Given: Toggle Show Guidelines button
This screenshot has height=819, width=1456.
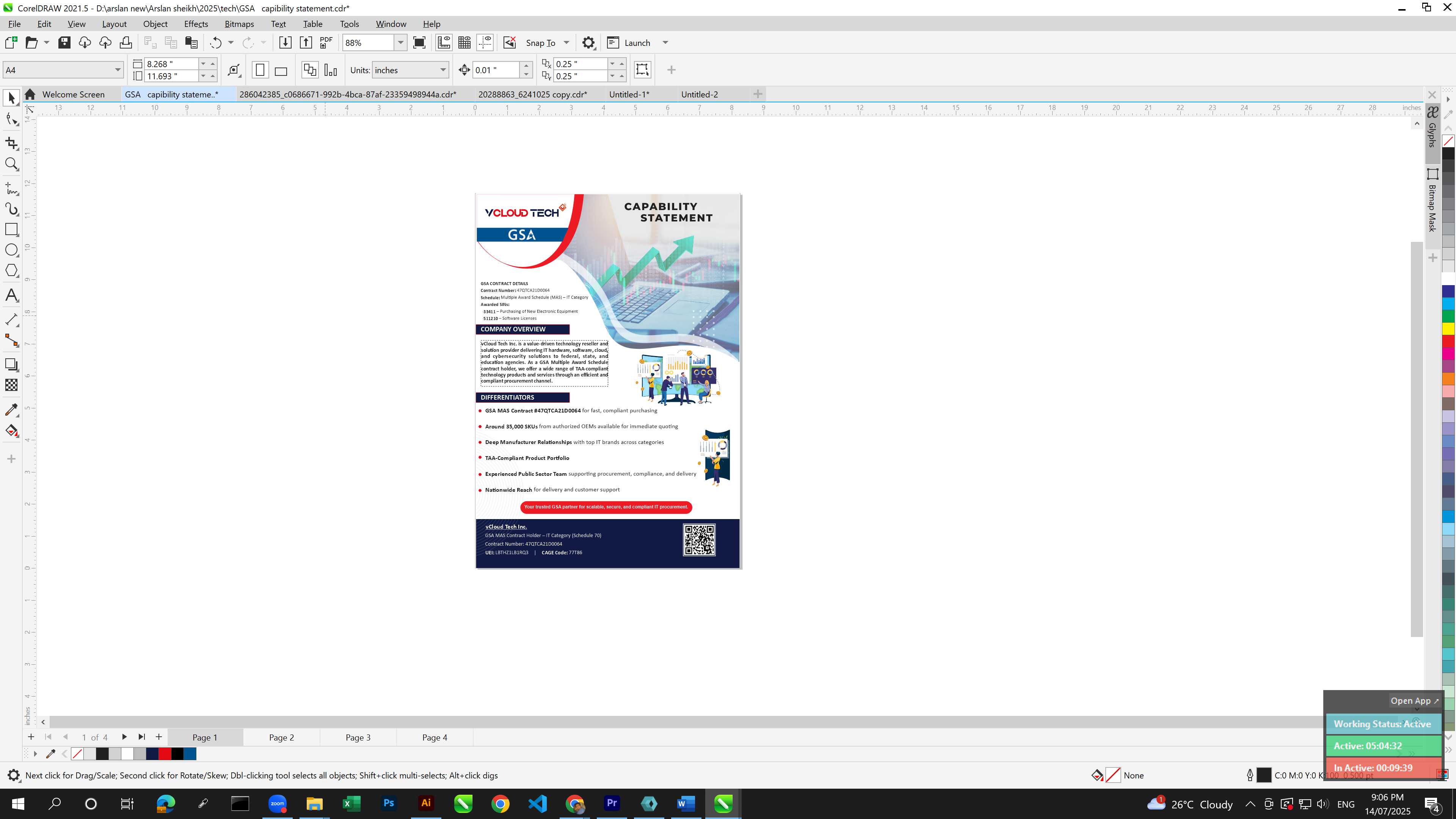Looking at the screenshot, I should [485, 42].
